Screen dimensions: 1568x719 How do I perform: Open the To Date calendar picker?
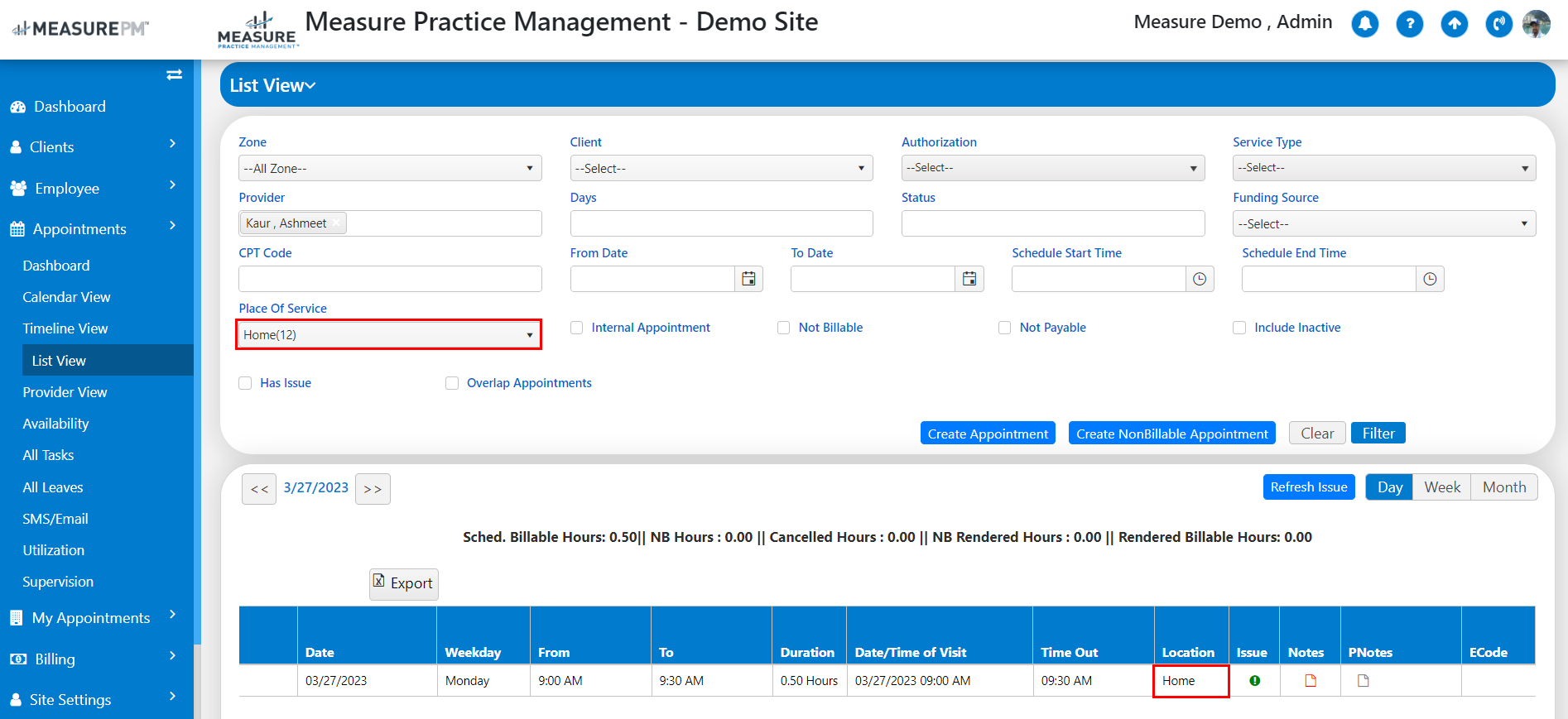[x=969, y=279]
